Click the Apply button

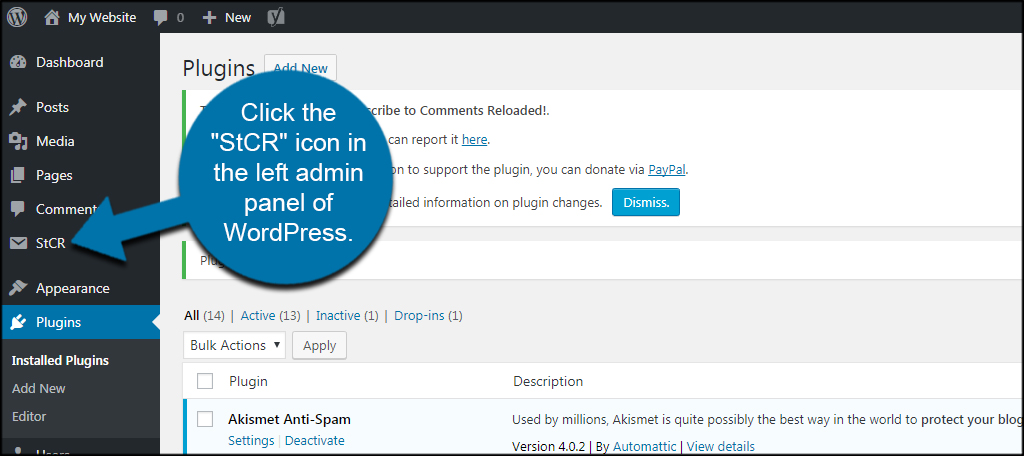pos(319,345)
